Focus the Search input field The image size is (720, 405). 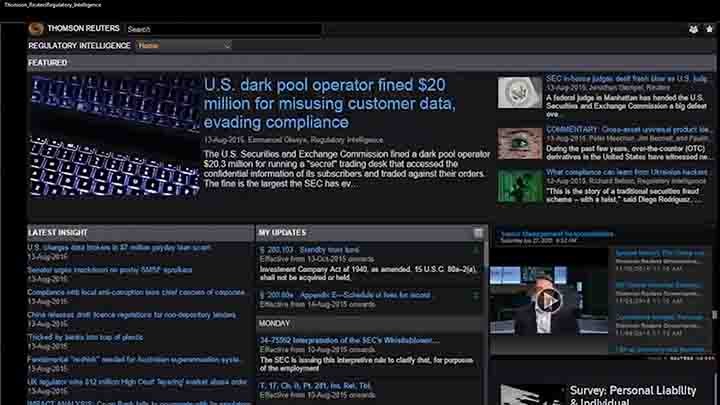pos(224,29)
